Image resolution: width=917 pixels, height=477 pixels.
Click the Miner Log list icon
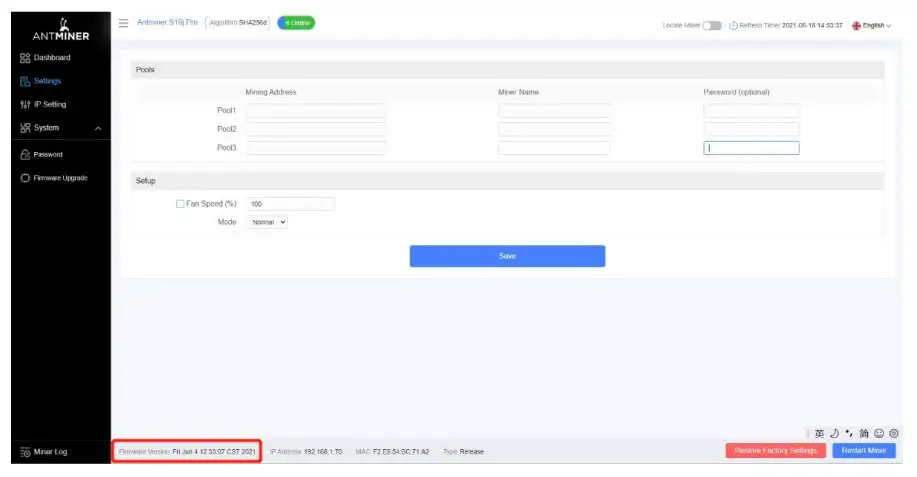coord(25,452)
